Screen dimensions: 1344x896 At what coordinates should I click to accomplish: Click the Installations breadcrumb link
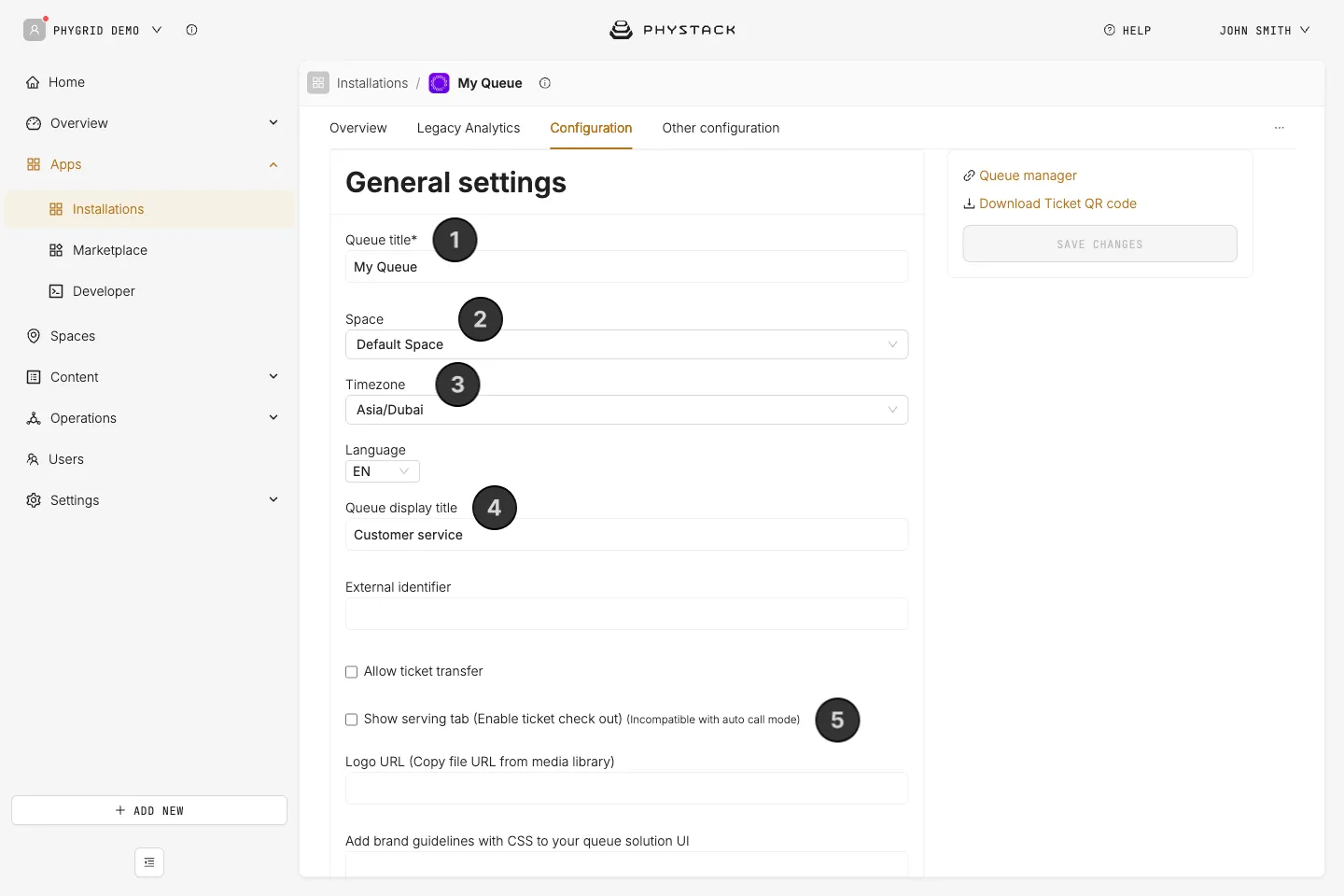pyautogui.click(x=372, y=83)
